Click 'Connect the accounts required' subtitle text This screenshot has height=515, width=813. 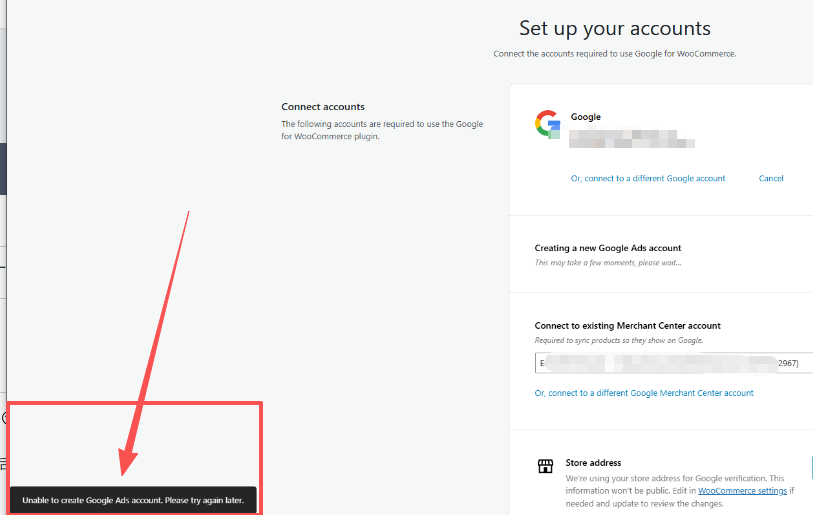pyautogui.click(x=614, y=54)
